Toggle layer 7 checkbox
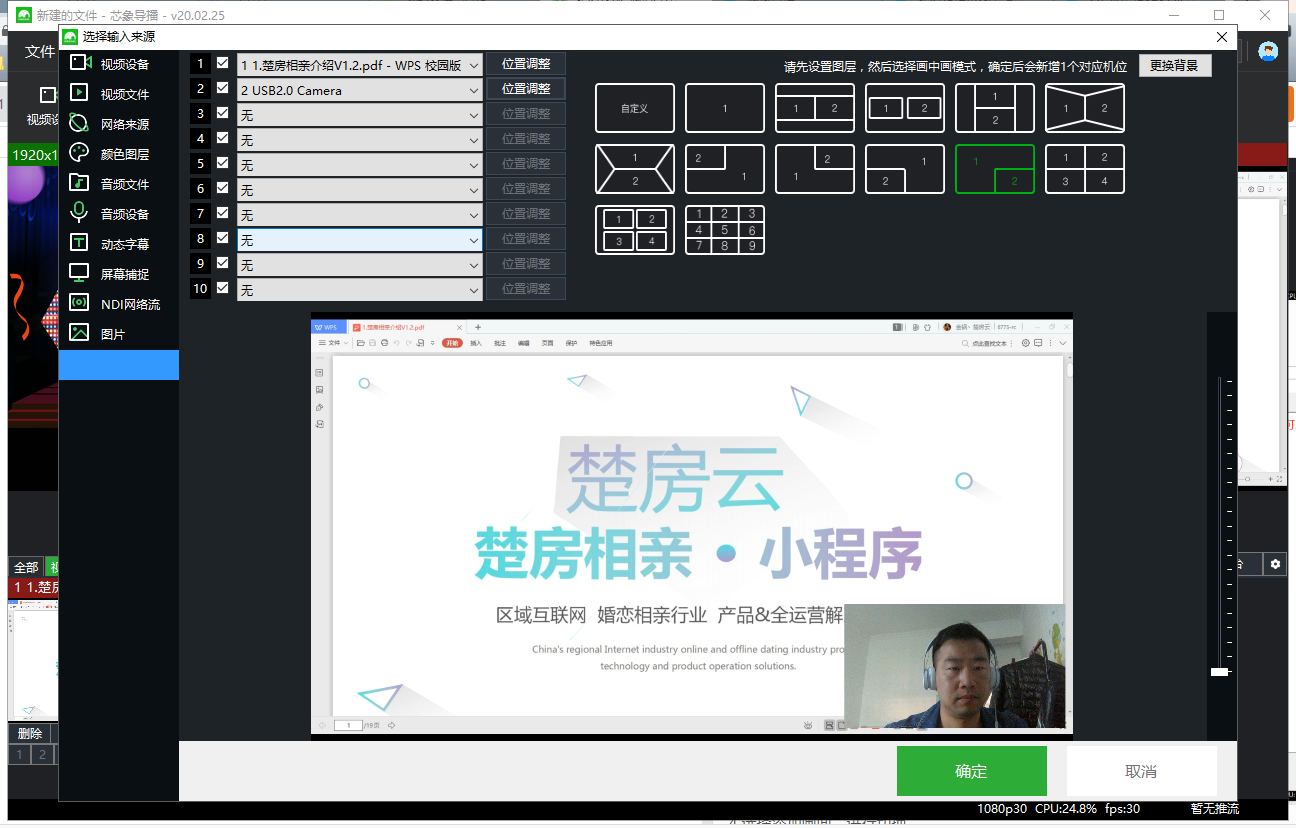1296x828 pixels. point(222,213)
